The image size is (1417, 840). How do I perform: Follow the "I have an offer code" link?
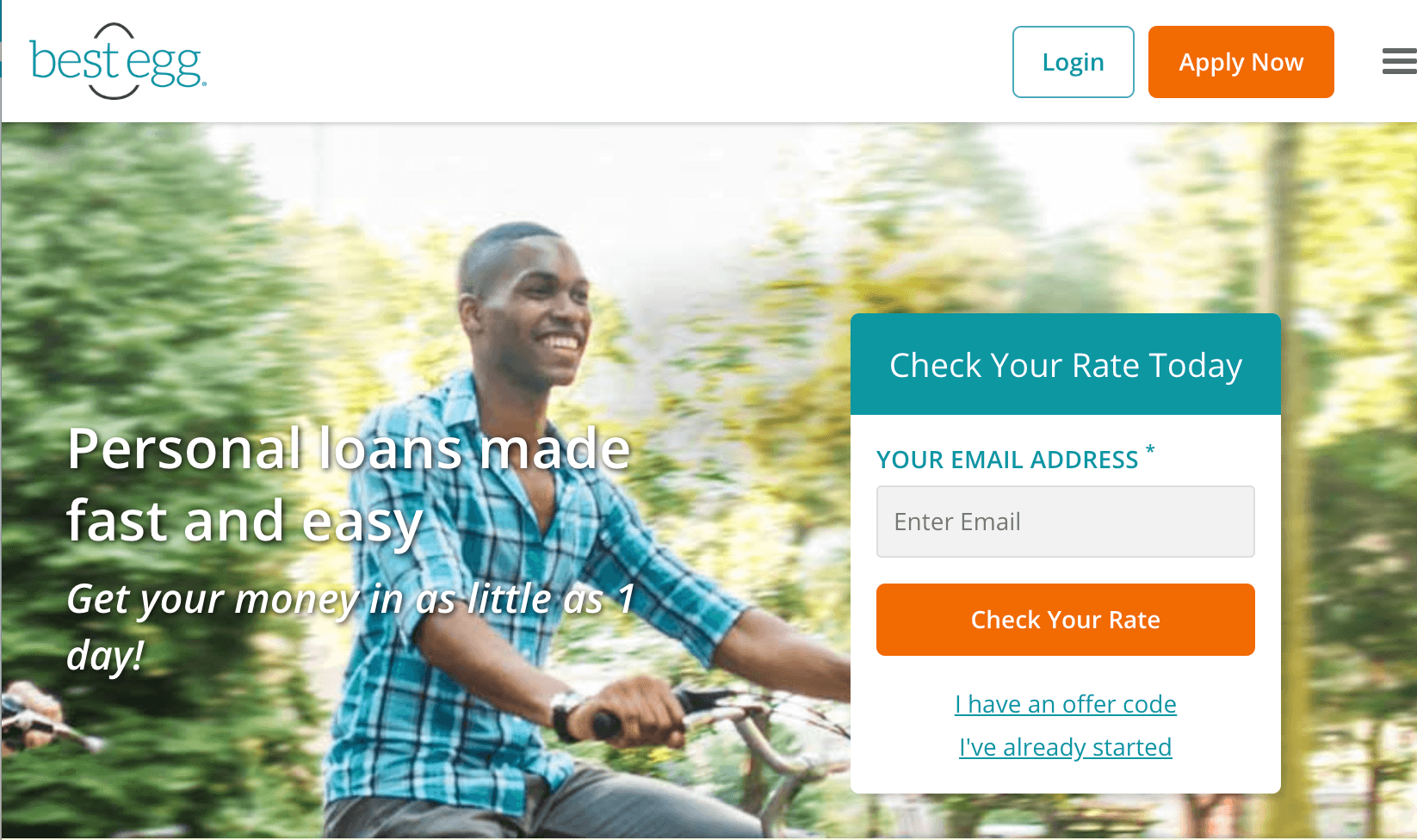(1065, 704)
